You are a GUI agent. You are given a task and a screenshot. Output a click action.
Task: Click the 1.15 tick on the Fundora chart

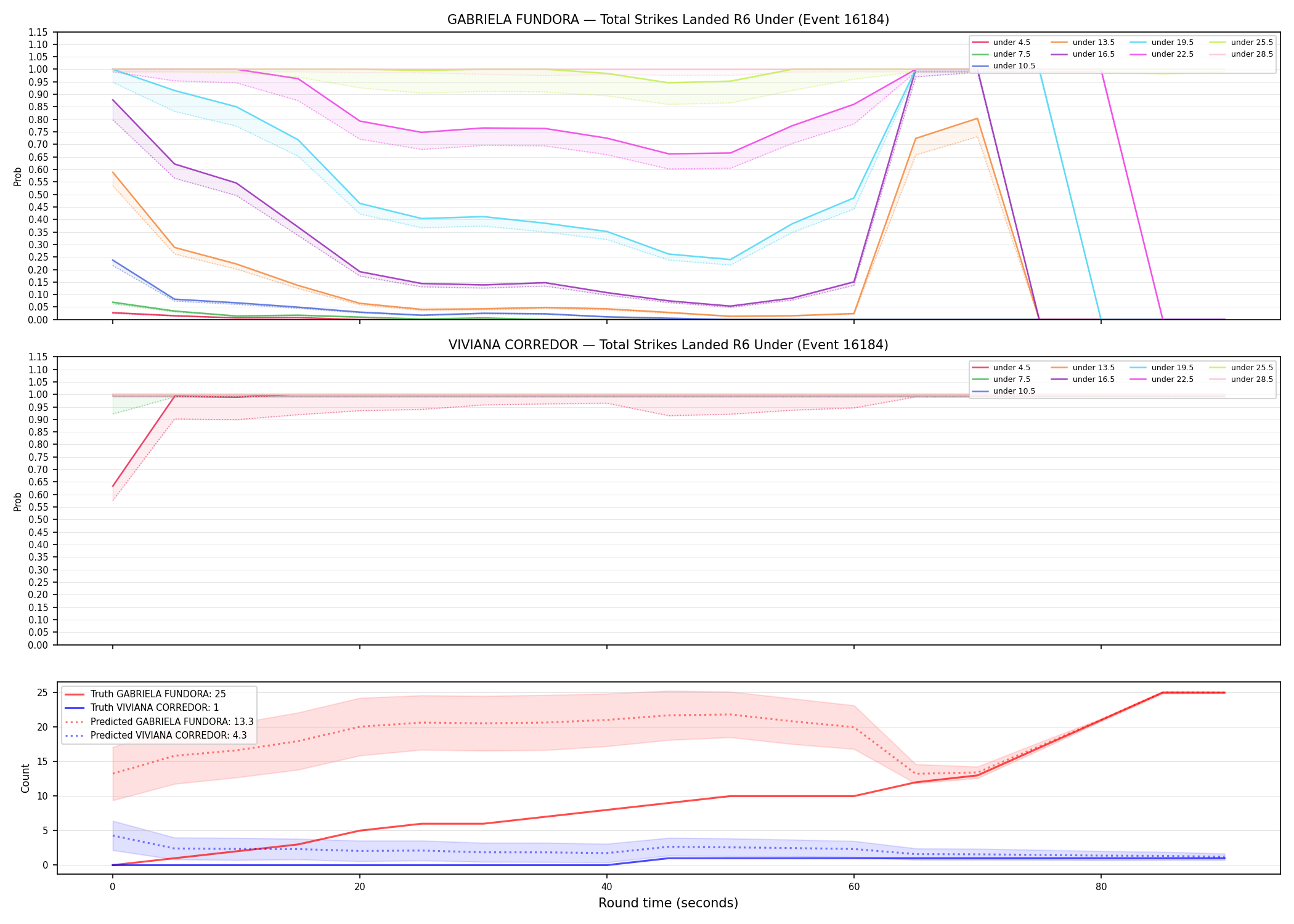(38, 32)
